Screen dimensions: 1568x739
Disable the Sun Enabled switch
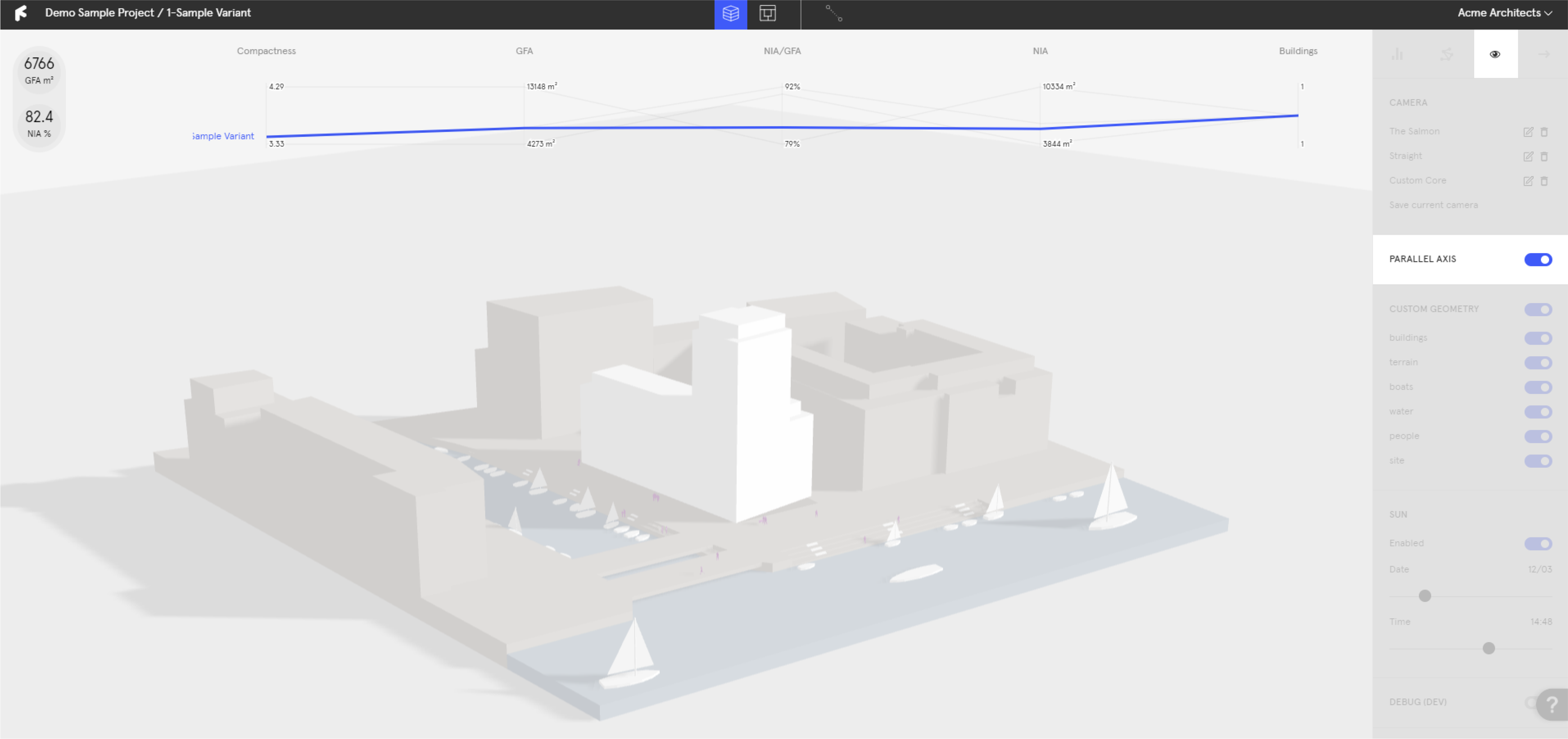[x=1538, y=544]
